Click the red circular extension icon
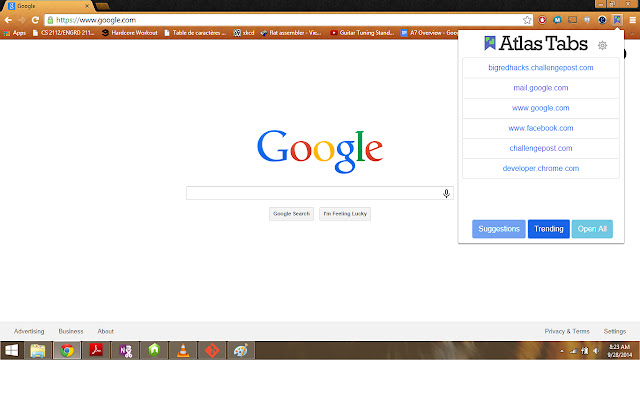This screenshot has height=400, width=640. coord(542,20)
